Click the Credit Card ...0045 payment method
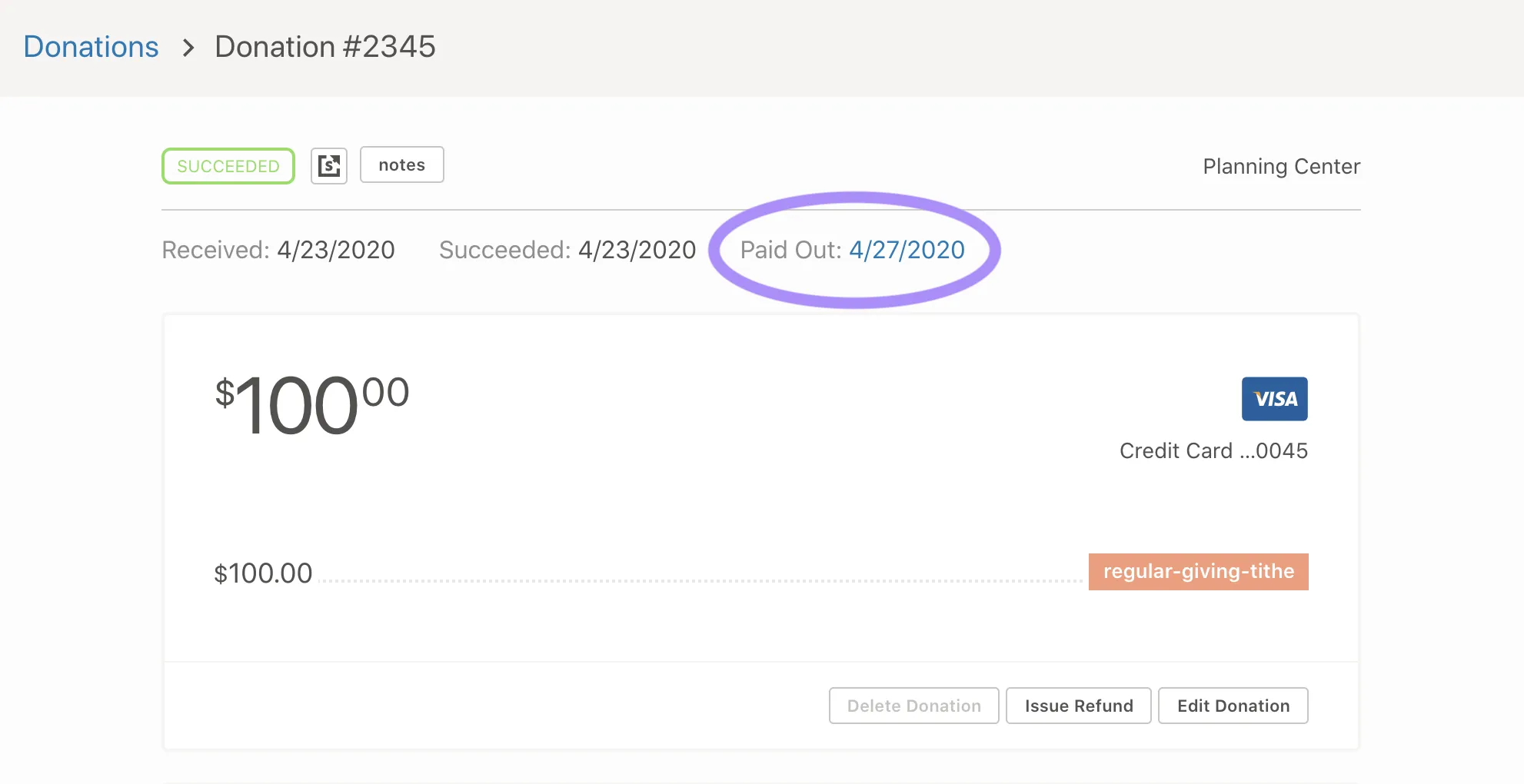The width and height of the screenshot is (1524, 784). tap(1213, 450)
